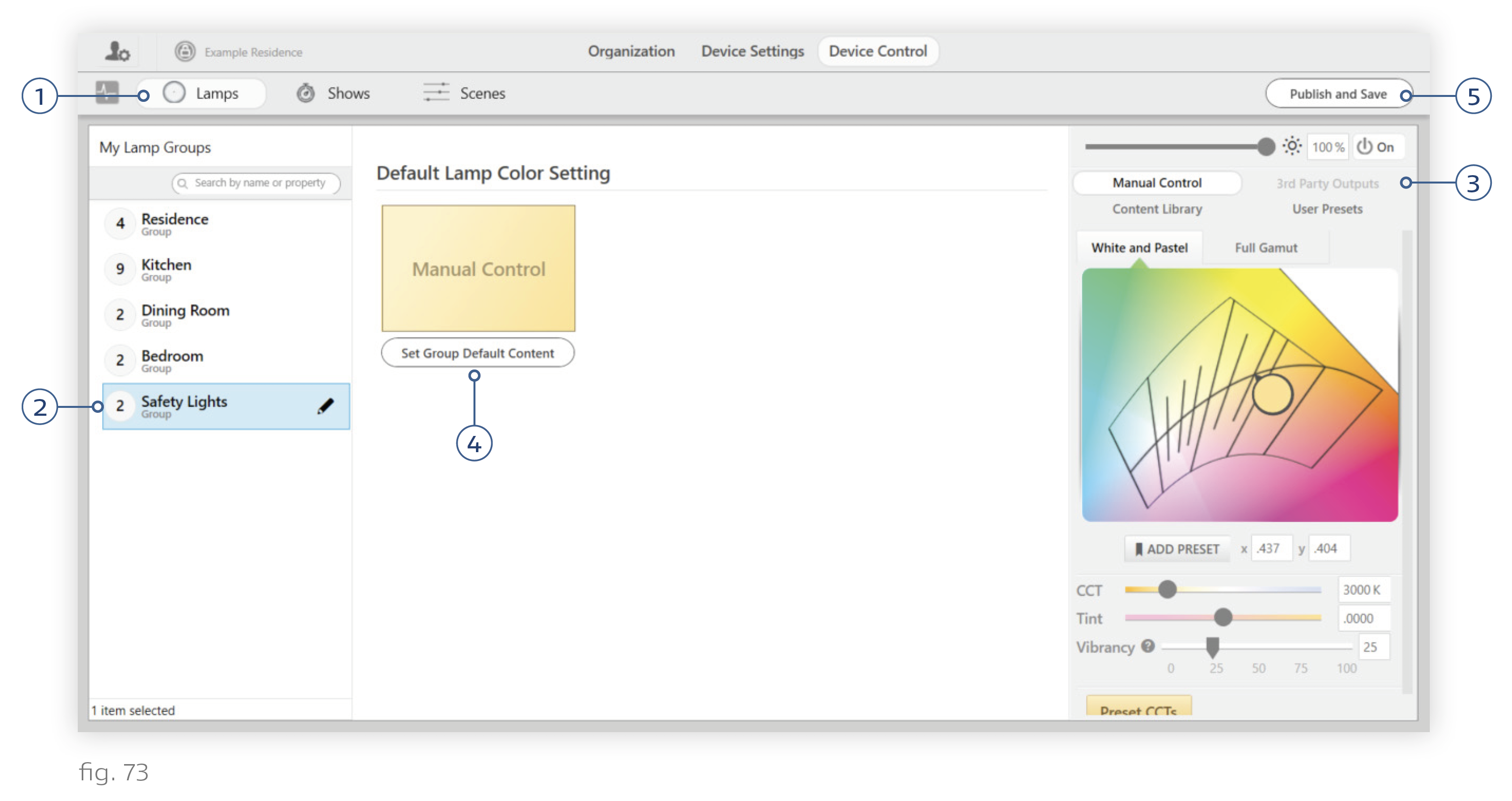The image size is (1512, 801).
Task: Switch to the Manual Control tab
Action: (1157, 183)
